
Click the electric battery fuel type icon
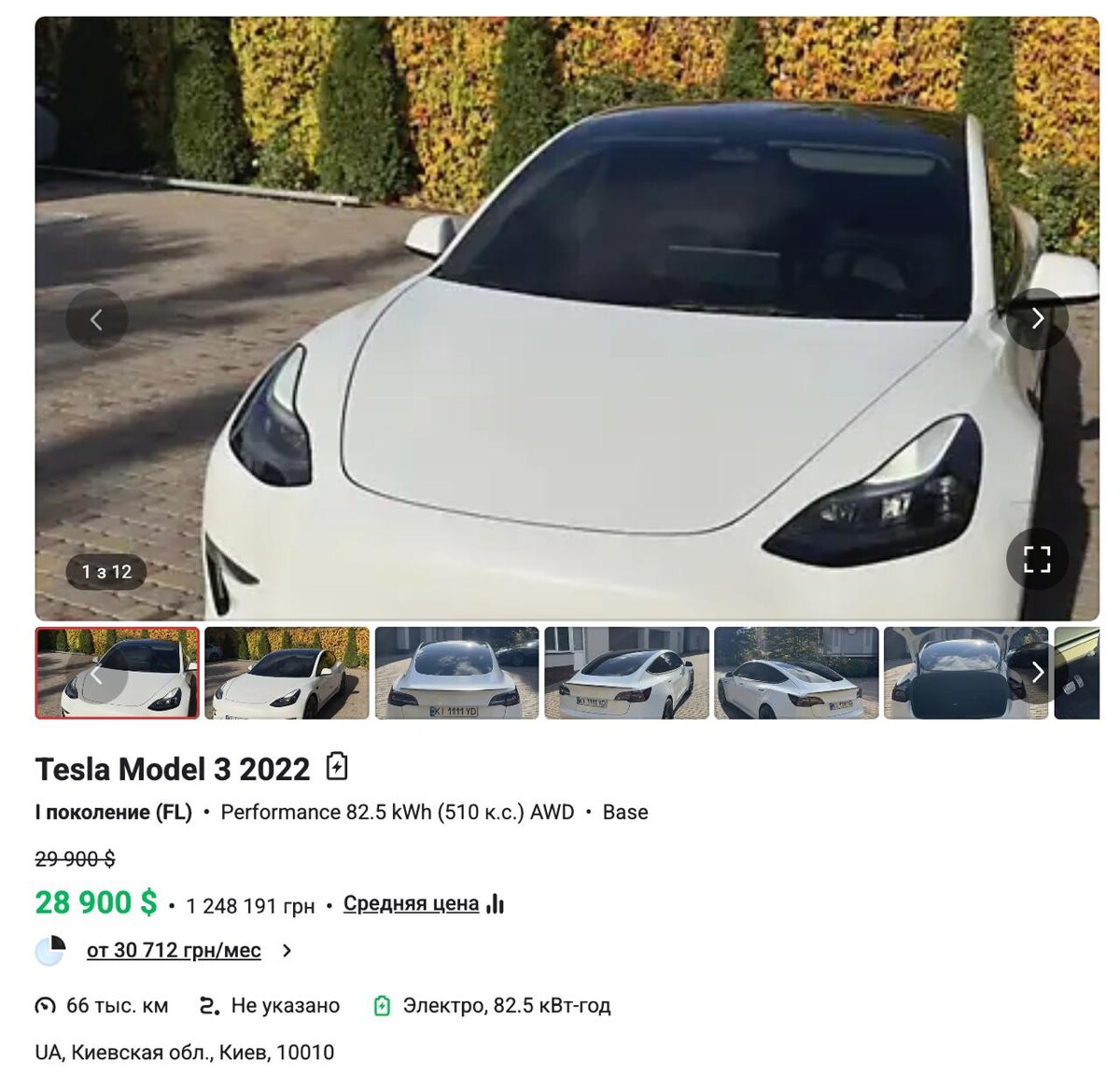[x=382, y=1006]
